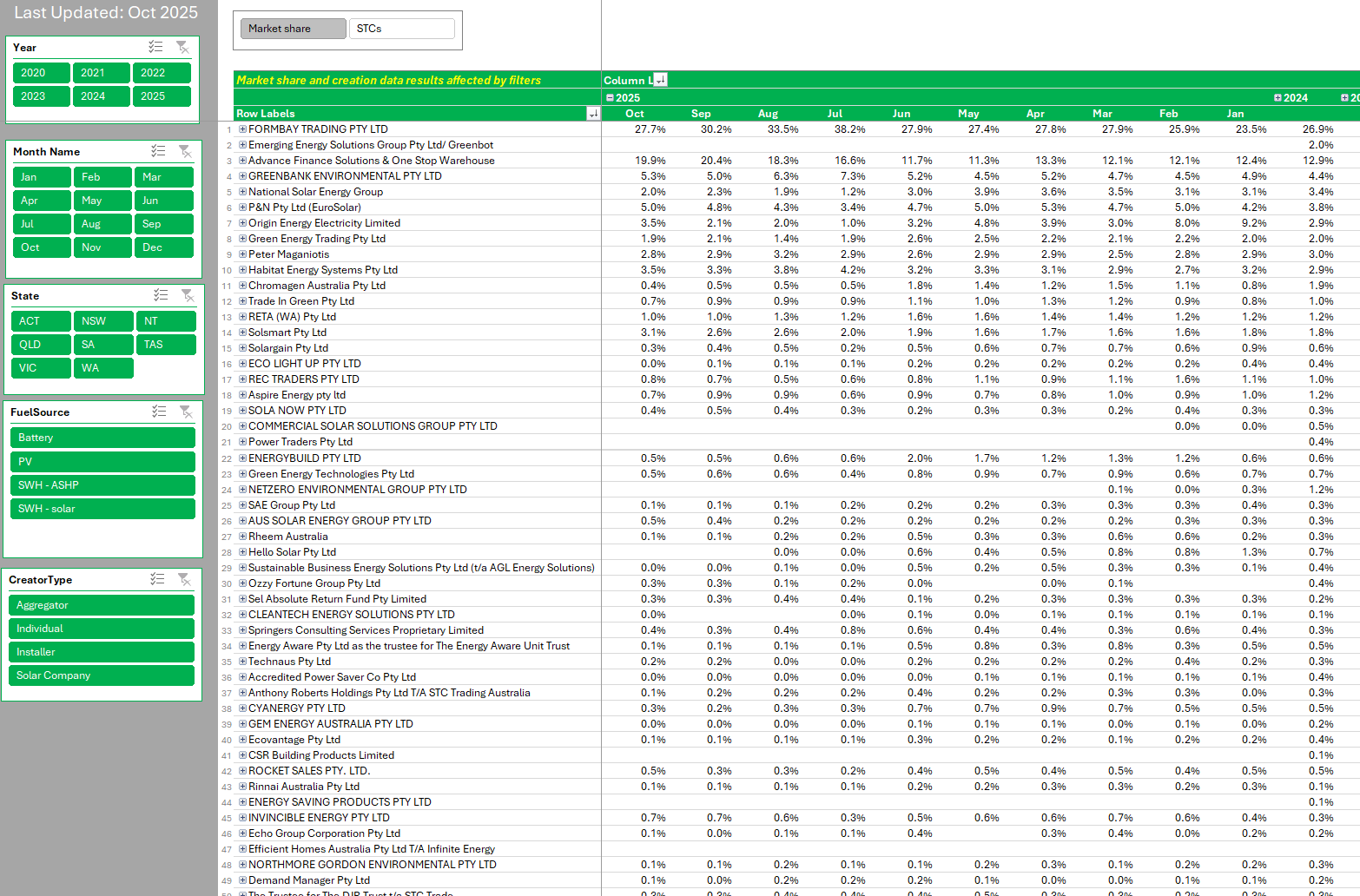The image size is (1360, 896).
Task: Select the Oct column header in the pivot table
Action: click(635, 114)
